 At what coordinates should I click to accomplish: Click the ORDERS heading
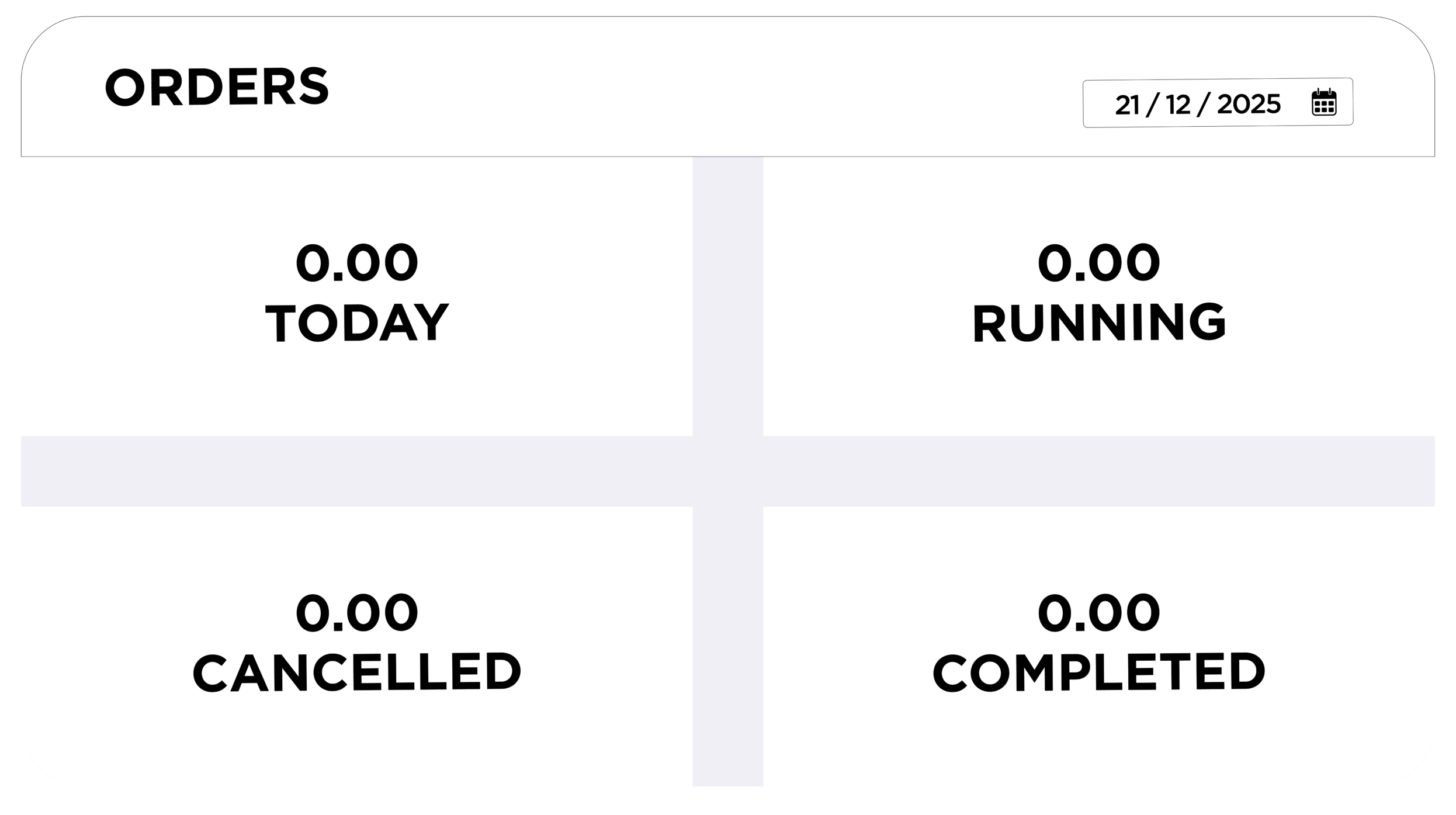click(217, 87)
